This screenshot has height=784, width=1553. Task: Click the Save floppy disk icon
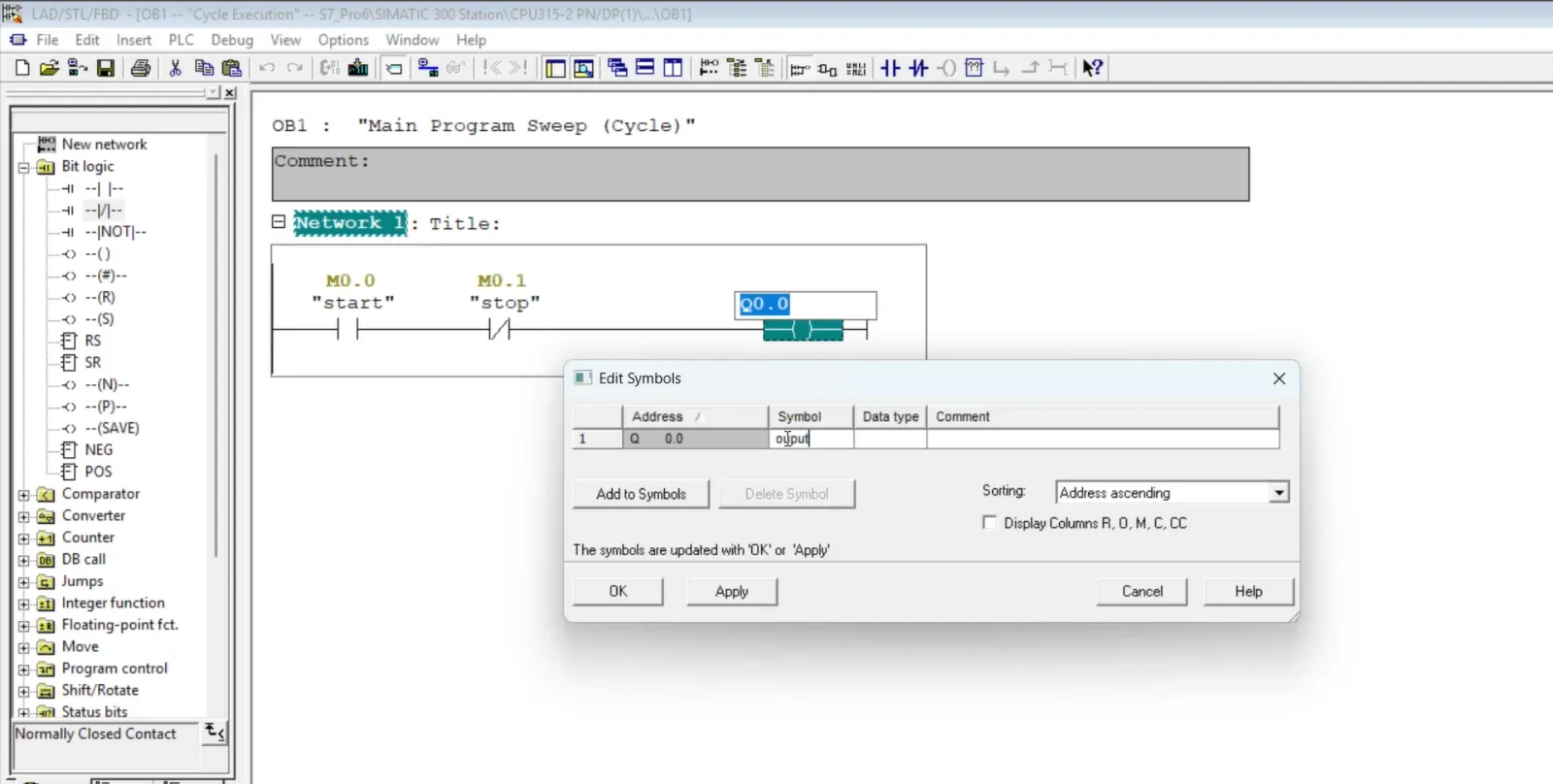(106, 68)
